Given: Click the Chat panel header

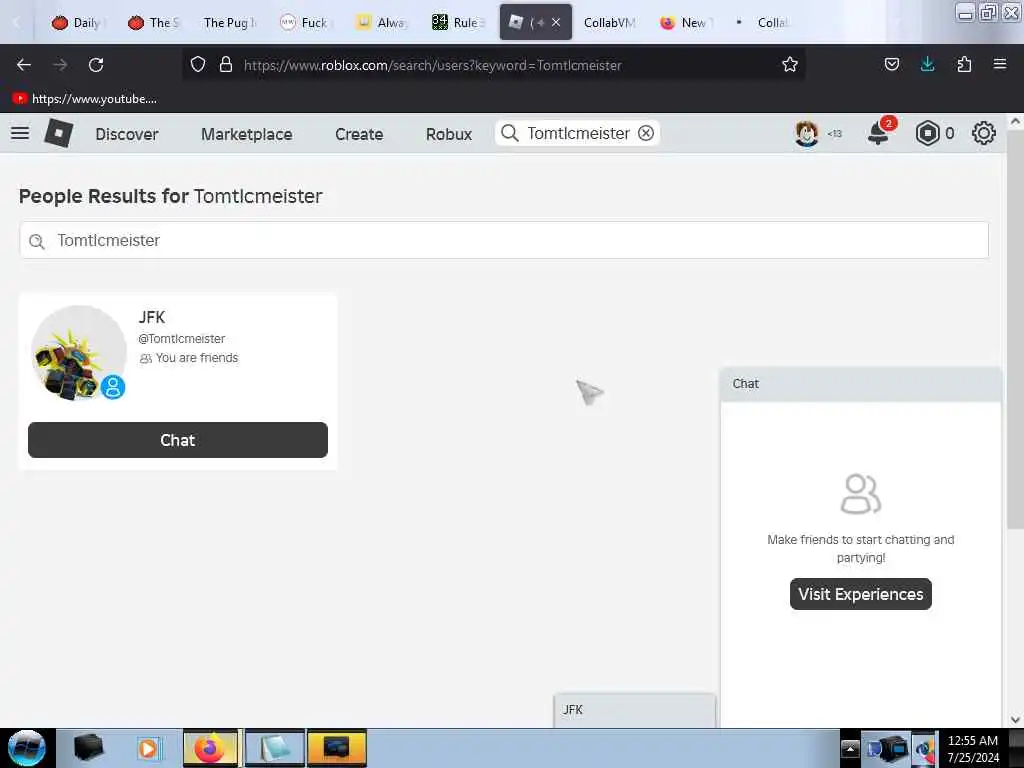Looking at the screenshot, I should (861, 384).
